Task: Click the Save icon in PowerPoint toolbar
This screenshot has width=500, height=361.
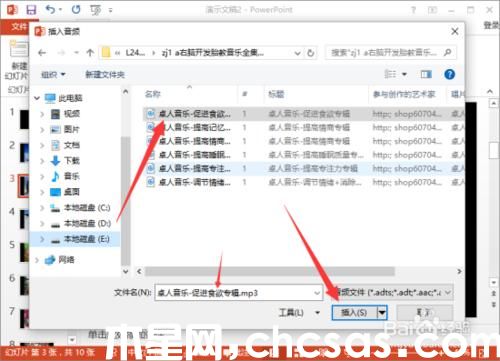Action: (x=31, y=10)
